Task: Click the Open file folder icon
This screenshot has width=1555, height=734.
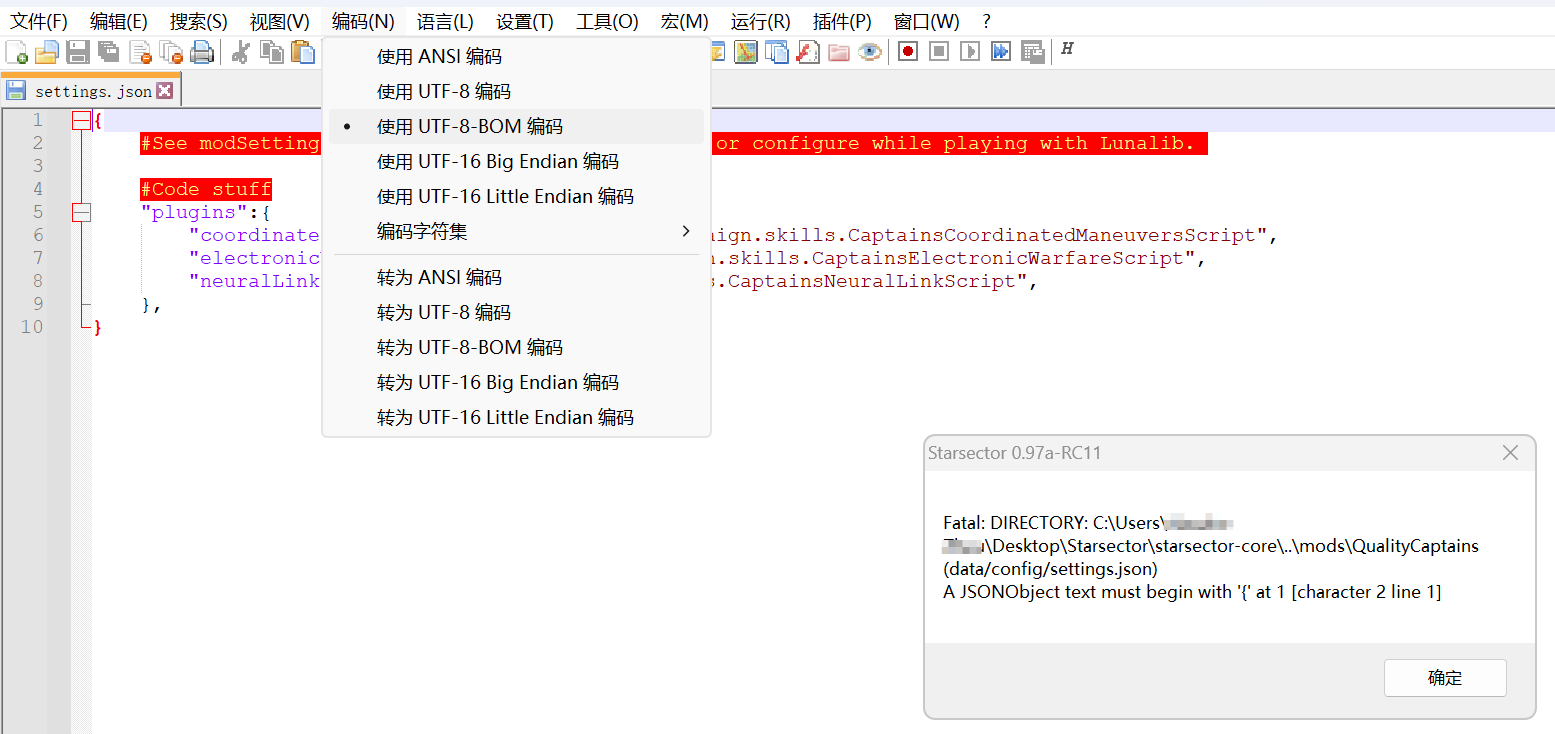Action: (x=47, y=52)
